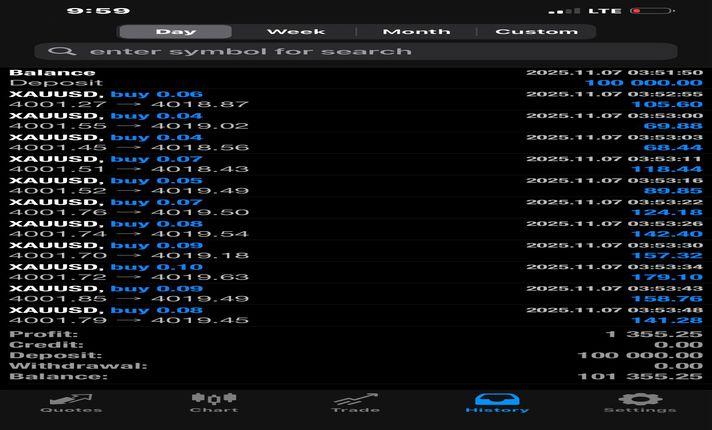712x430 pixels.
Task: Select the trade with profit 69.88
Action: (356, 121)
